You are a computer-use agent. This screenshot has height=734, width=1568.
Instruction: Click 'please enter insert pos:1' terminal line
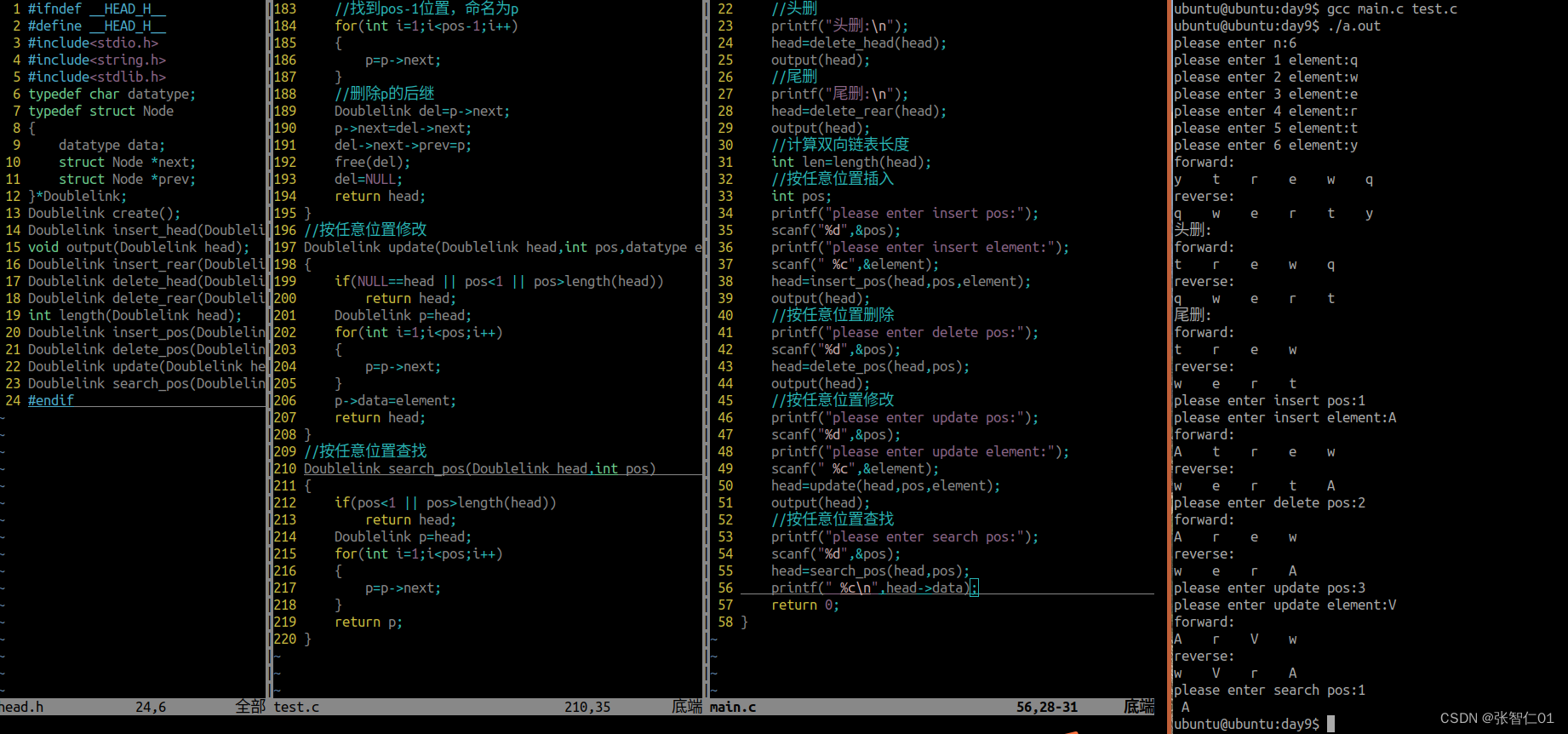(x=1269, y=400)
